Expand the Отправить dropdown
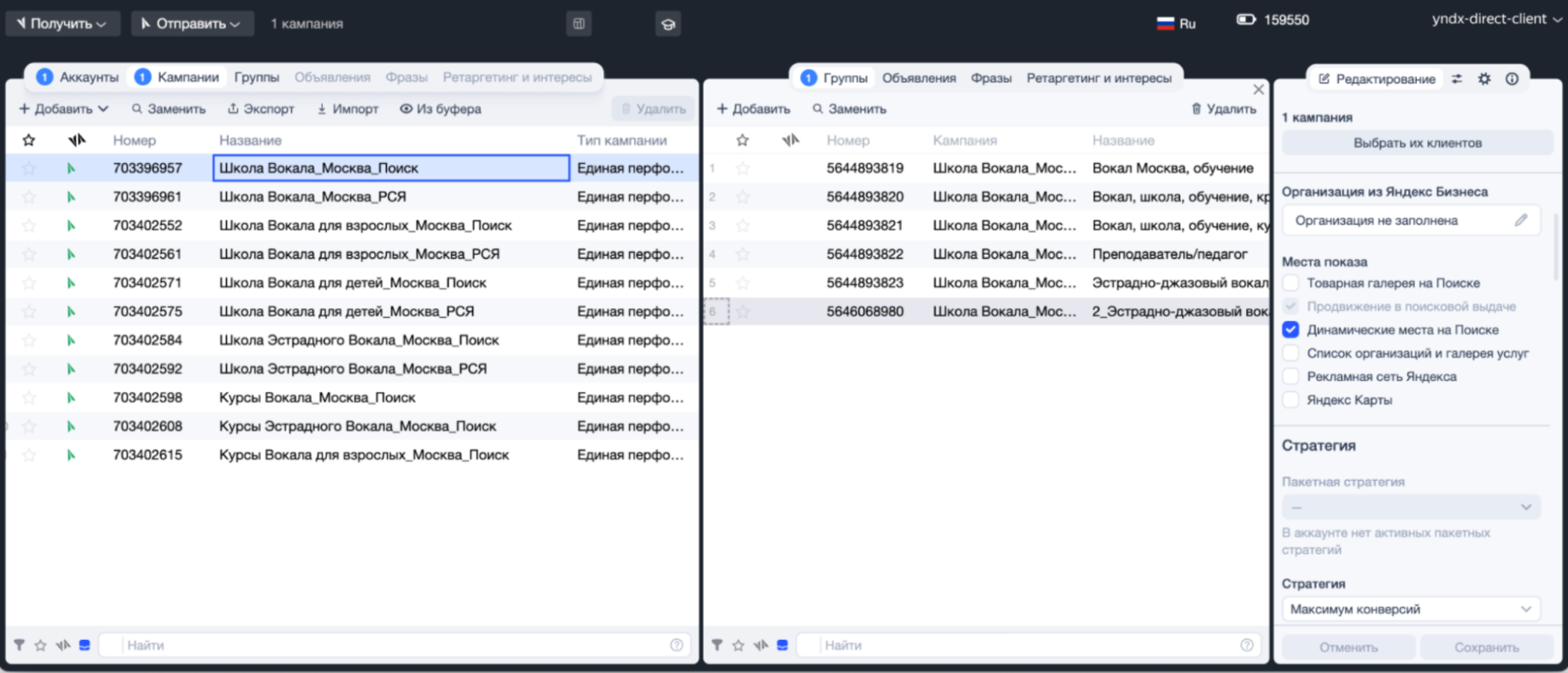 [x=192, y=24]
